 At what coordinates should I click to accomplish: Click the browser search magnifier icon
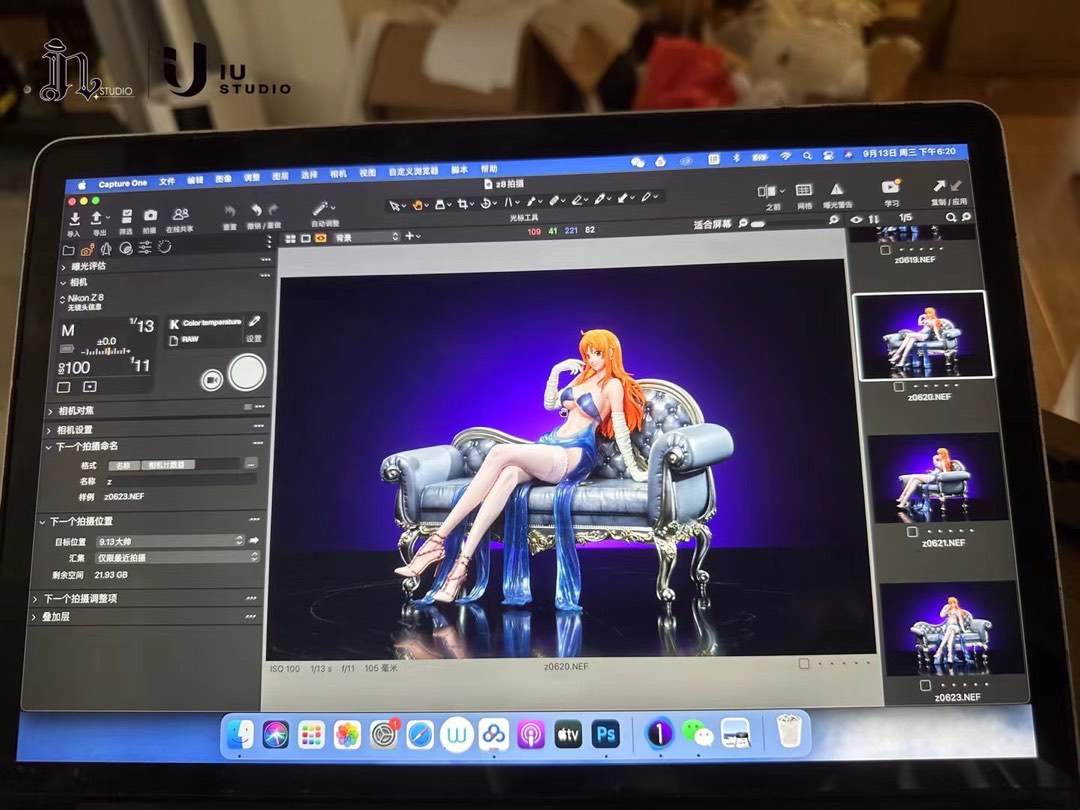(x=951, y=217)
